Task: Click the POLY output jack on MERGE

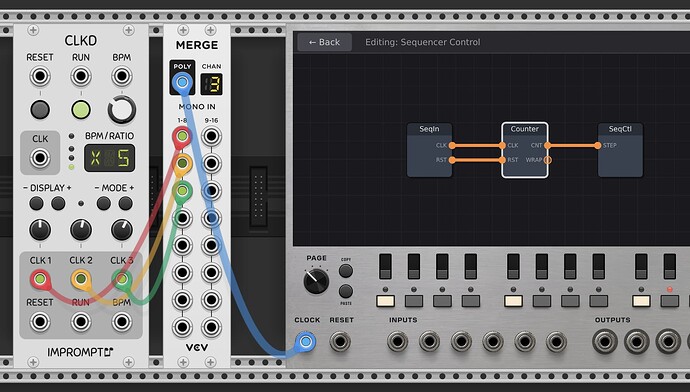Action: point(182,82)
